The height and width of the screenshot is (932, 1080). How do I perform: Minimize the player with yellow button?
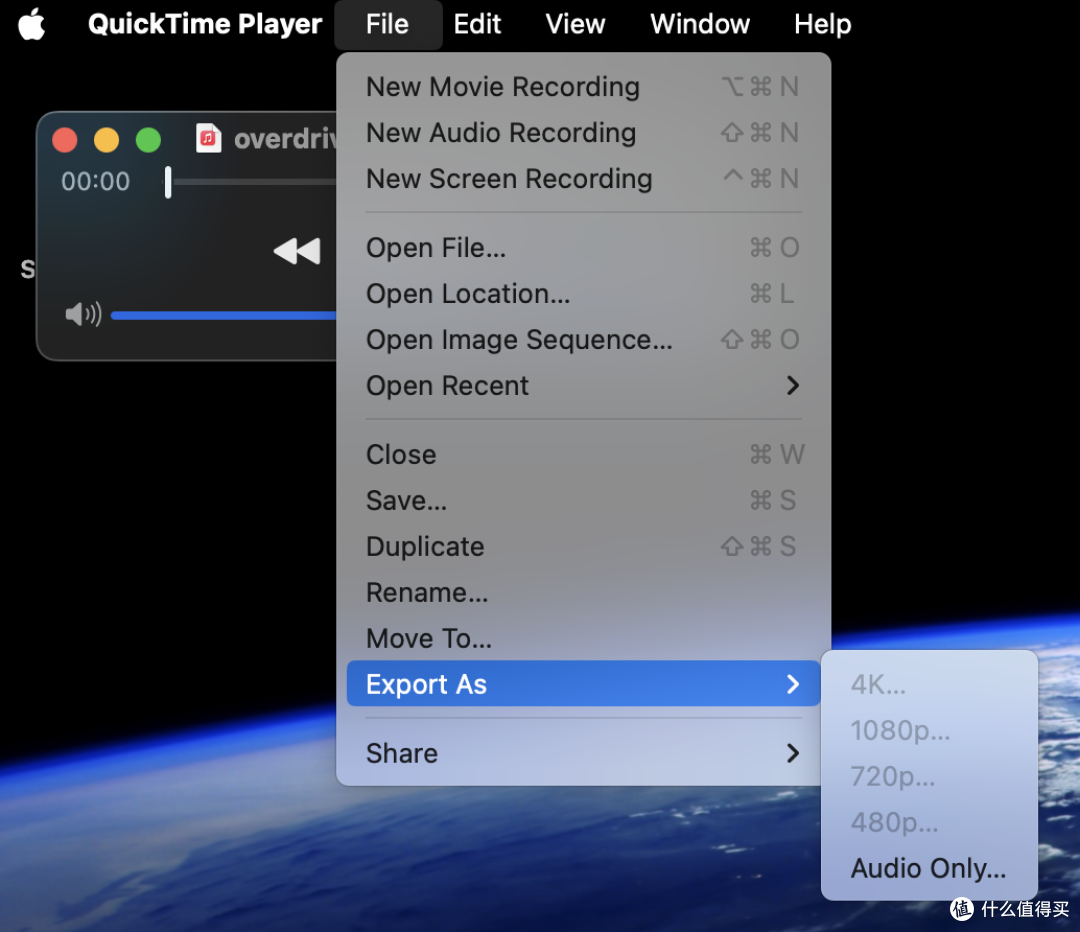pyautogui.click(x=106, y=140)
